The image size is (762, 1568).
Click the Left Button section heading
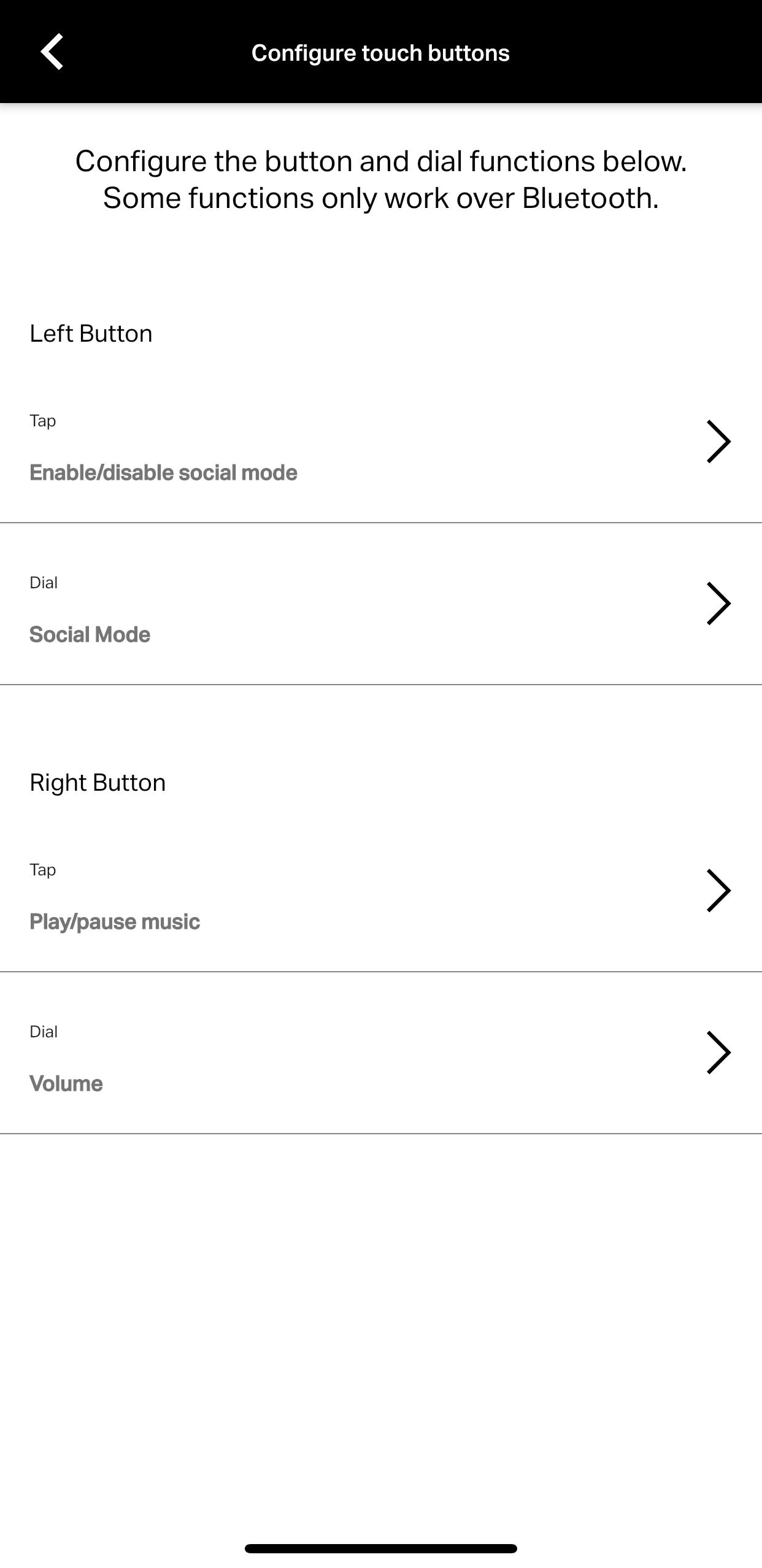[x=91, y=334]
